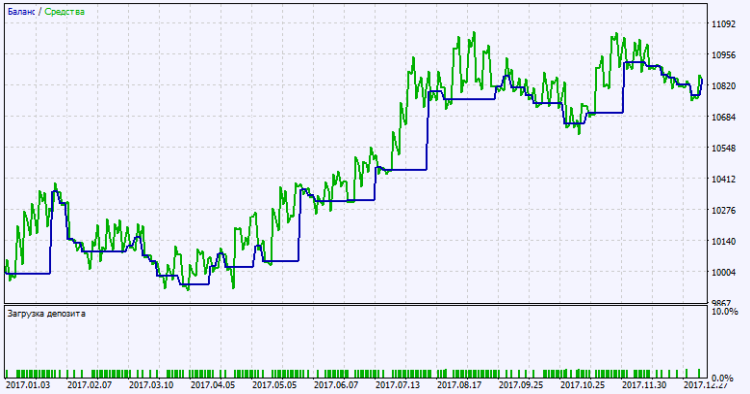Select the 10140 axis value

[x=724, y=241]
